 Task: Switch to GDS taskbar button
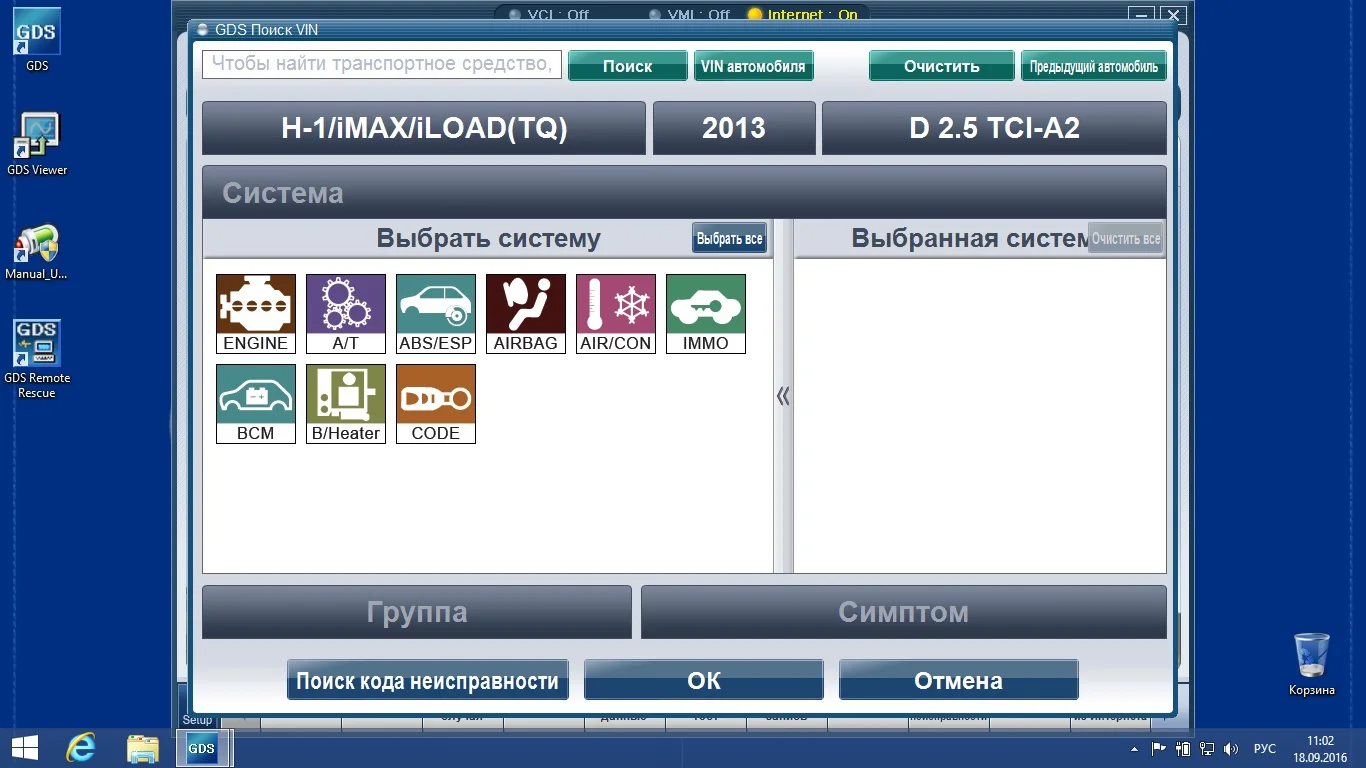tap(203, 748)
